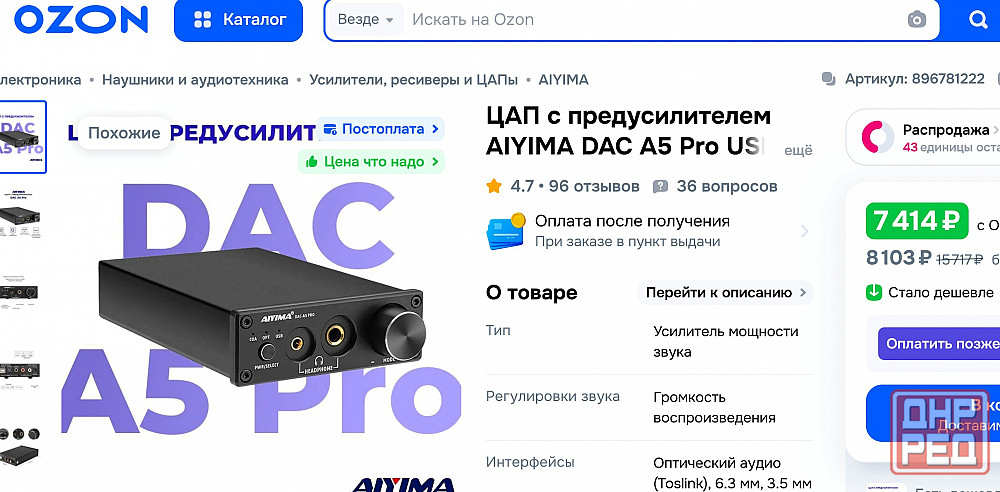Click the copy icon beside Артикул

(829, 79)
